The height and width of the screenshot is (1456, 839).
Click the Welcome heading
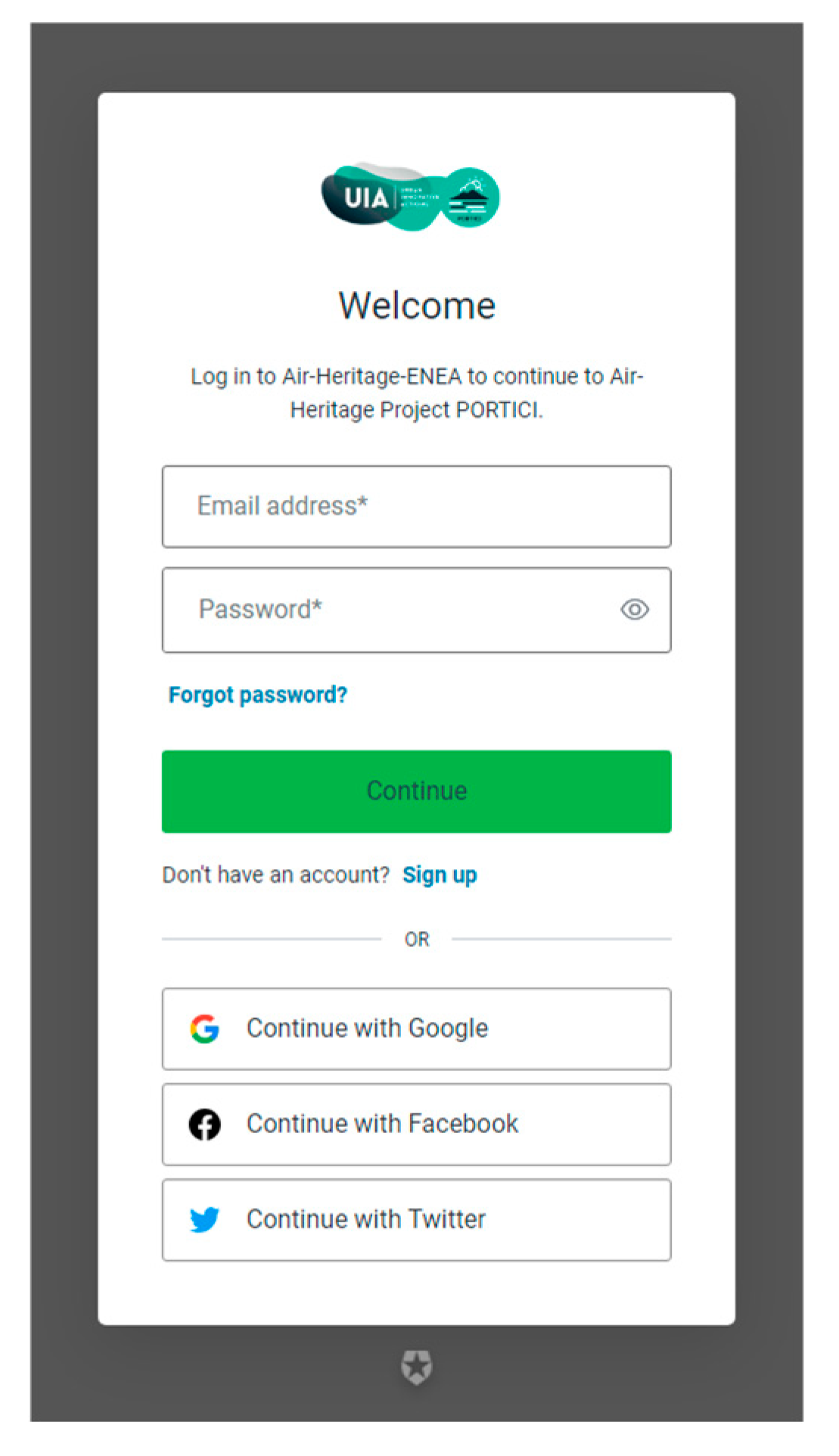pyautogui.click(x=416, y=306)
